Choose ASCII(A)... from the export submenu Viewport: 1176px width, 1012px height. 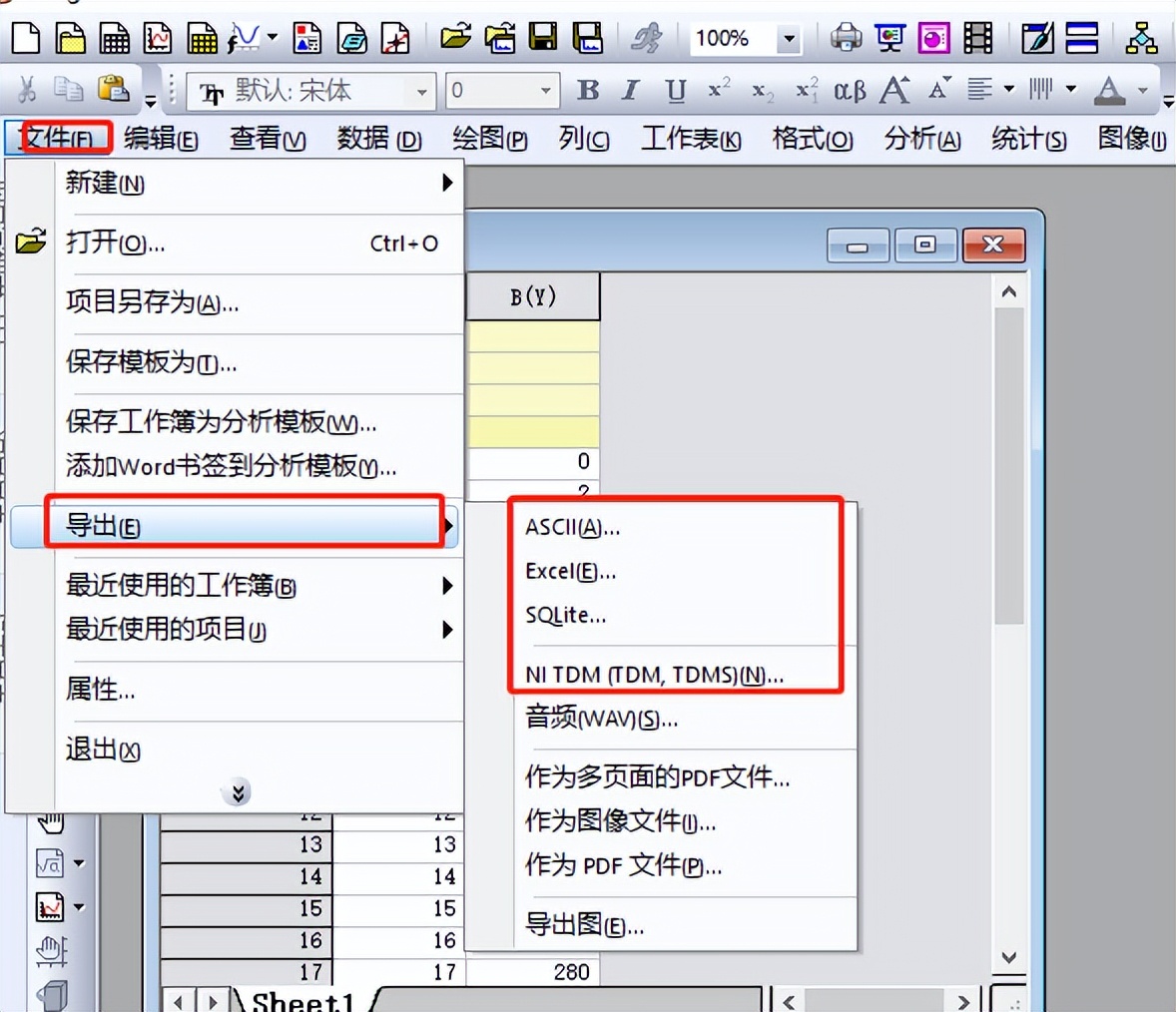[572, 528]
